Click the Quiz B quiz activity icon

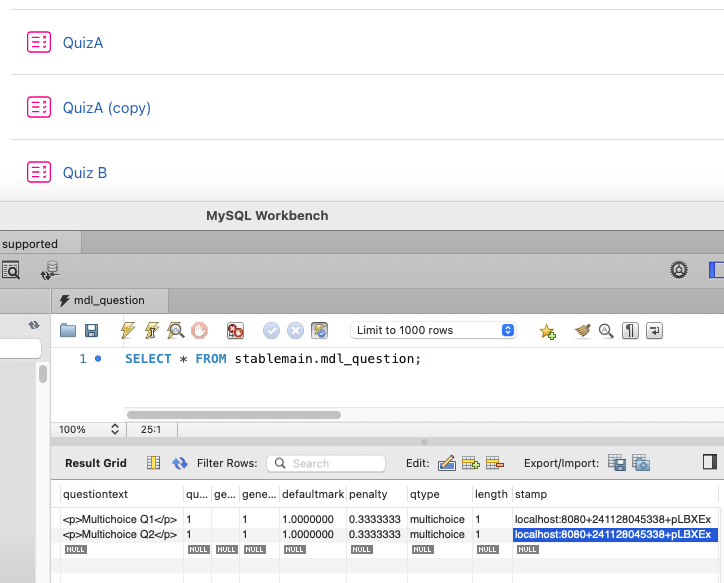(x=39, y=172)
